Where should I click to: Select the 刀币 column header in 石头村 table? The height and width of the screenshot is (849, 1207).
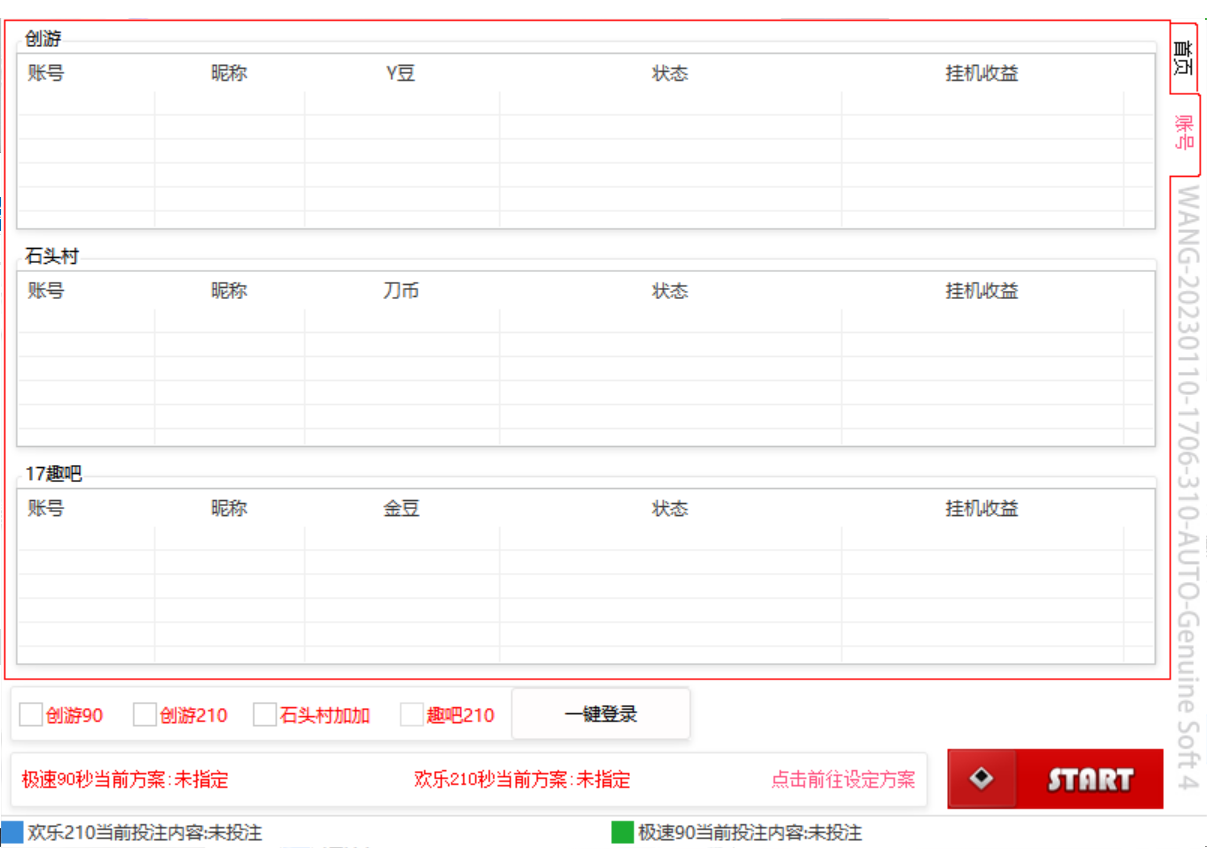401,290
